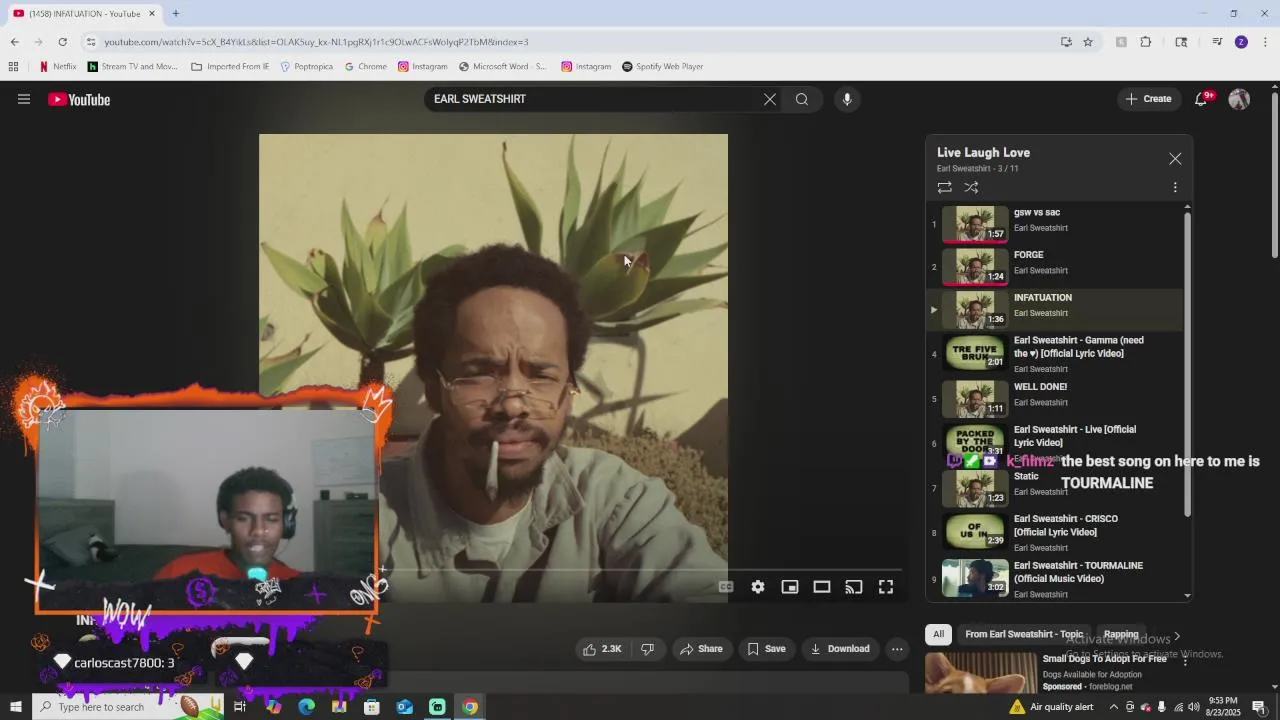Open playlist three-dot options menu
The width and height of the screenshot is (1280, 720).
[x=1175, y=187]
